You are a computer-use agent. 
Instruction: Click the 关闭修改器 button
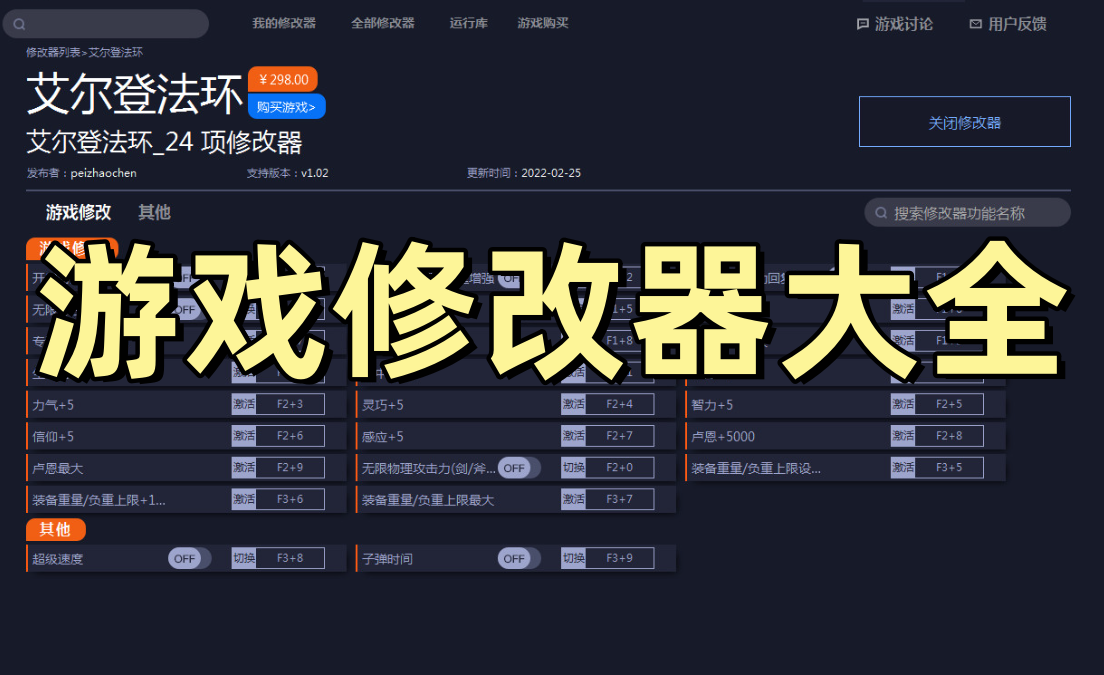click(x=965, y=122)
